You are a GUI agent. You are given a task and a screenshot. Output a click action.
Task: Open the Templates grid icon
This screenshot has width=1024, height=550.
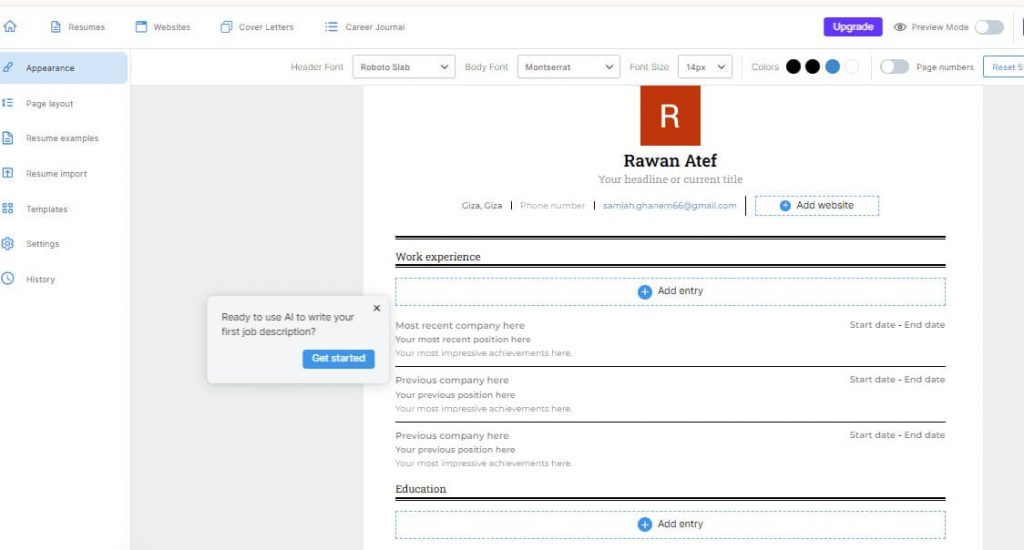(8, 209)
